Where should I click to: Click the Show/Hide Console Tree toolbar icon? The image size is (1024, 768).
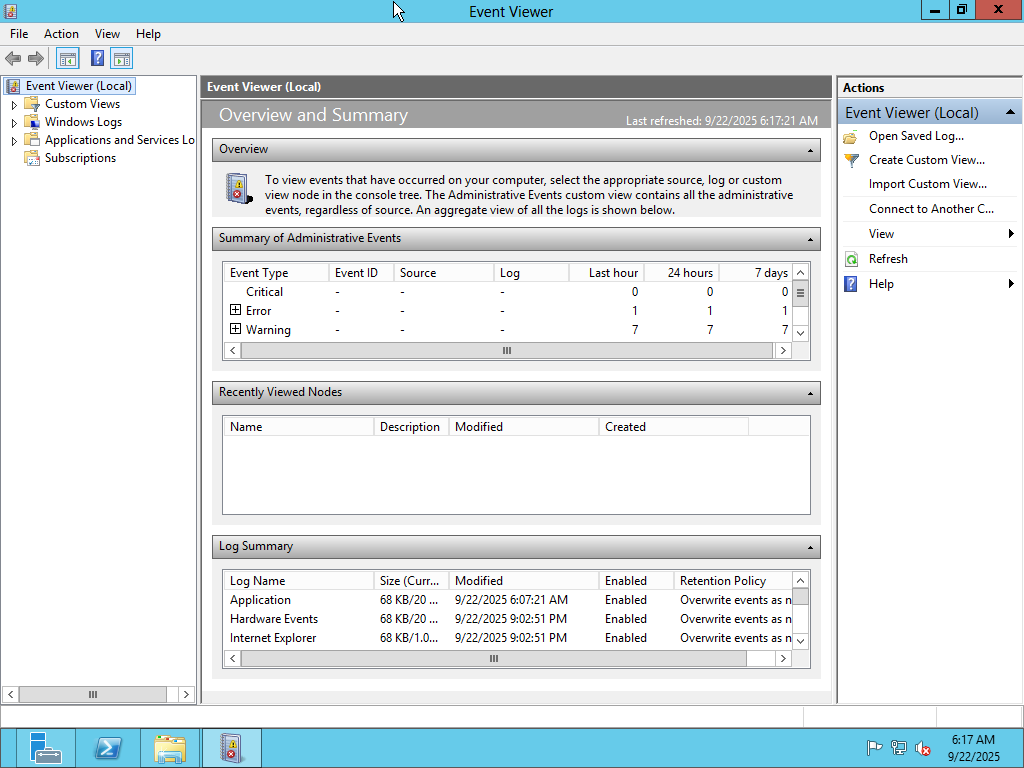[67, 59]
